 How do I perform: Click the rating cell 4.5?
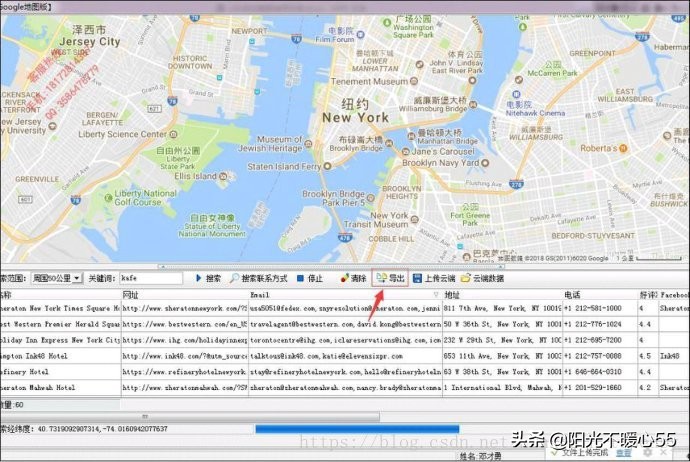pyautogui.click(x=648, y=356)
